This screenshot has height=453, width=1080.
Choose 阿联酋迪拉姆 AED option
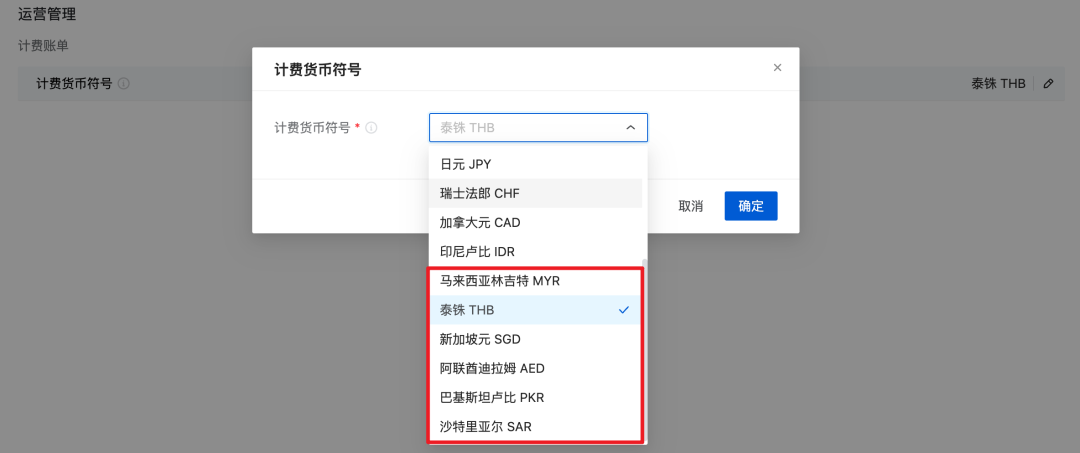click(535, 368)
